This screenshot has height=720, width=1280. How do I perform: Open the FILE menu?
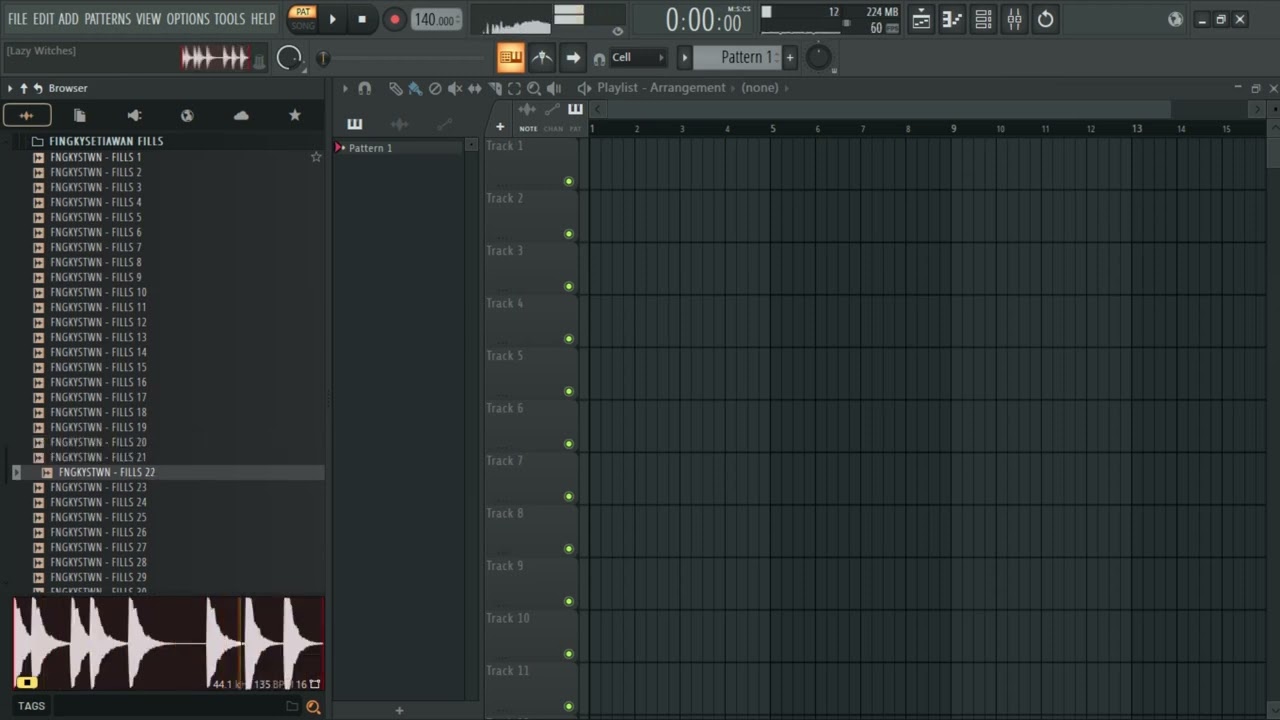[x=17, y=19]
